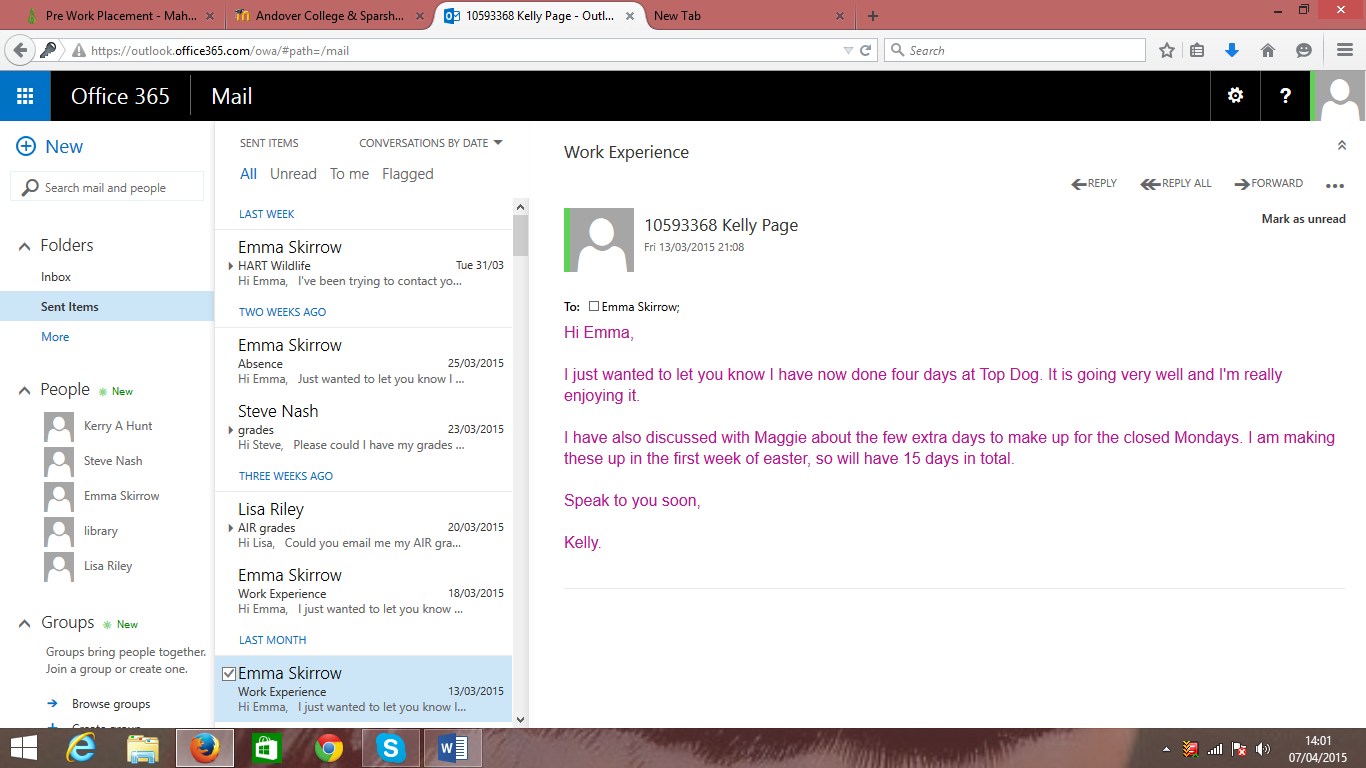Show All messages filter
The width and height of the screenshot is (1366, 768).
[248, 174]
